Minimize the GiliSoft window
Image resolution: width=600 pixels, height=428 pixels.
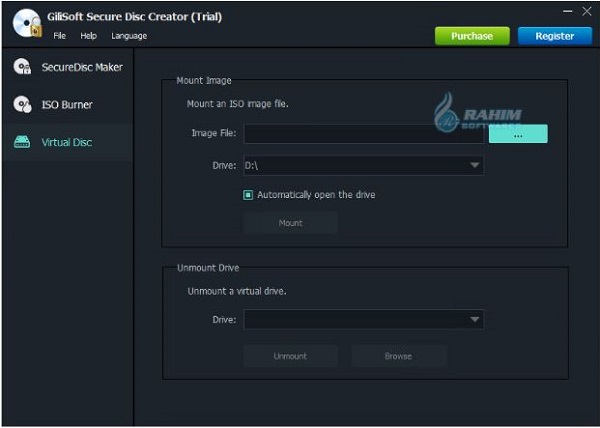pos(568,11)
